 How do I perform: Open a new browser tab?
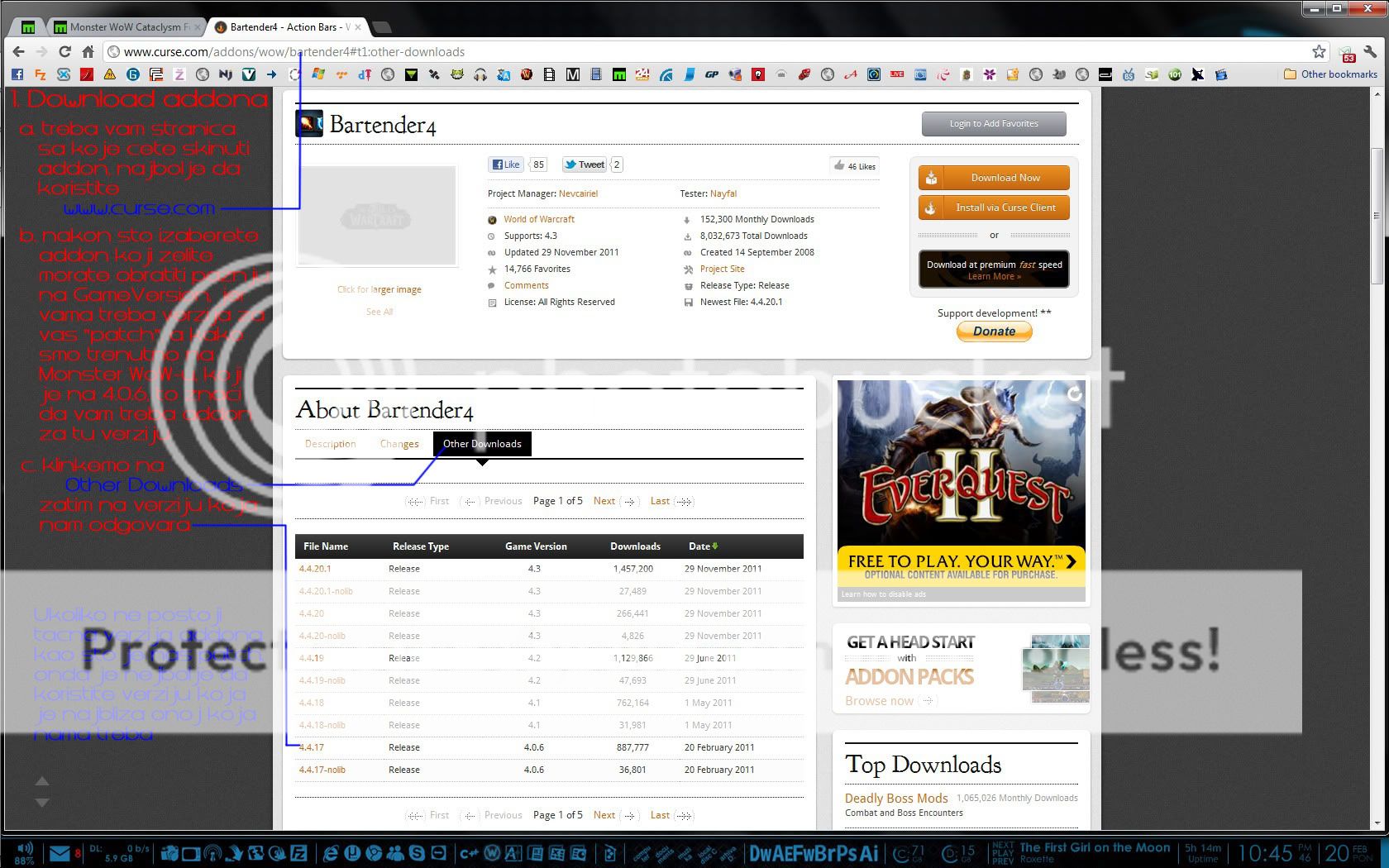pyautogui.click(x=381, y=27)
